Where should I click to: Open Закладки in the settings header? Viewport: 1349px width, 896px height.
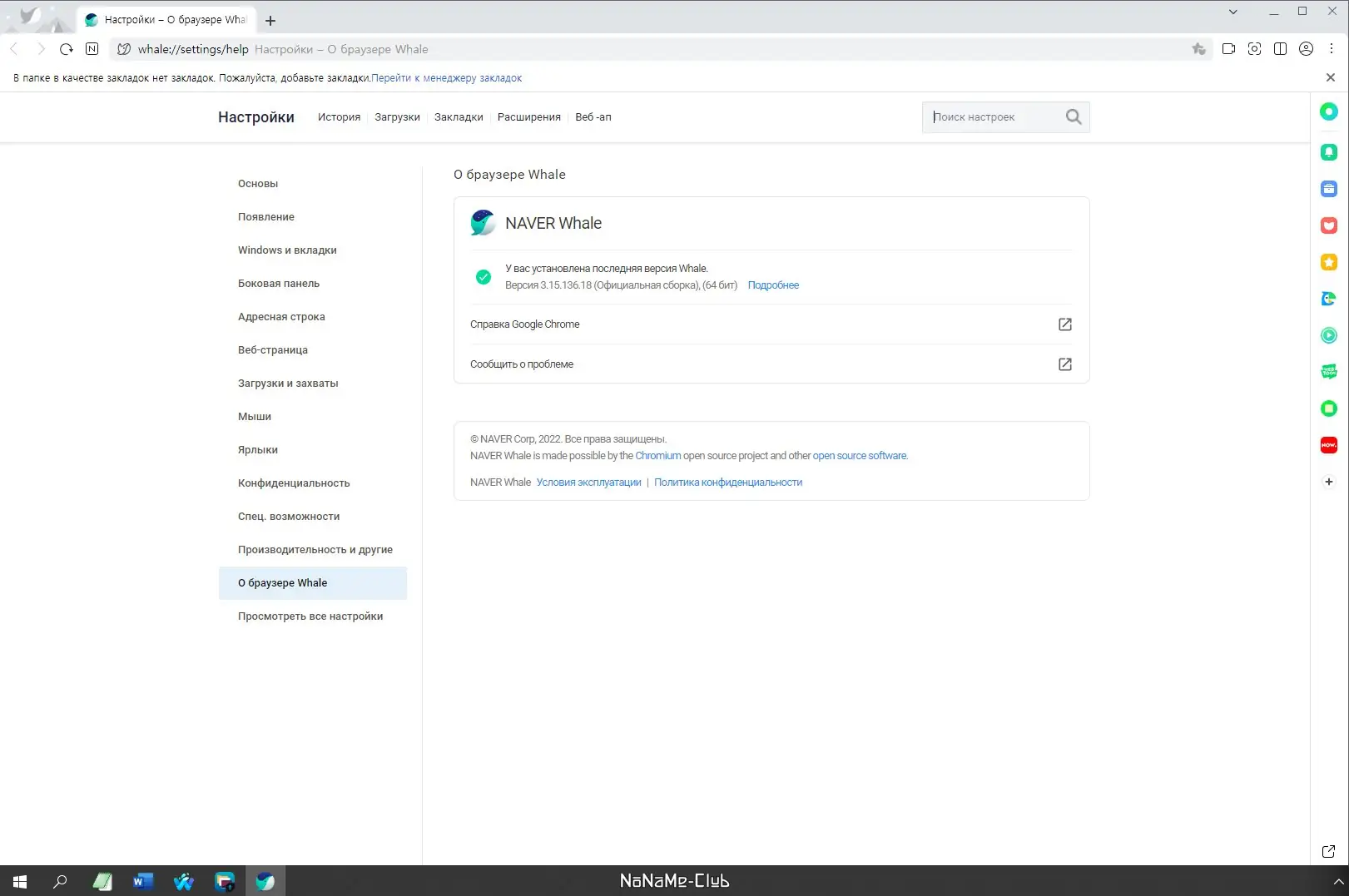(x=459, y=117)
